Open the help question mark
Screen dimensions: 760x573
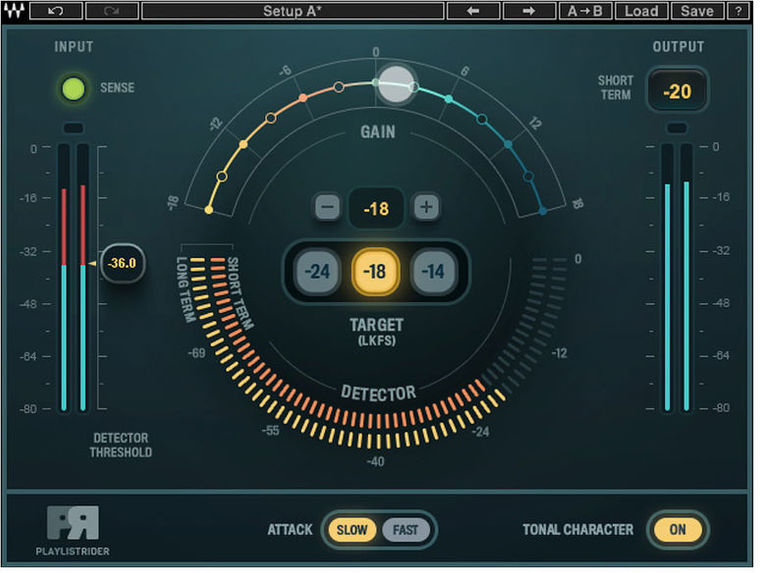pos(738,11)
